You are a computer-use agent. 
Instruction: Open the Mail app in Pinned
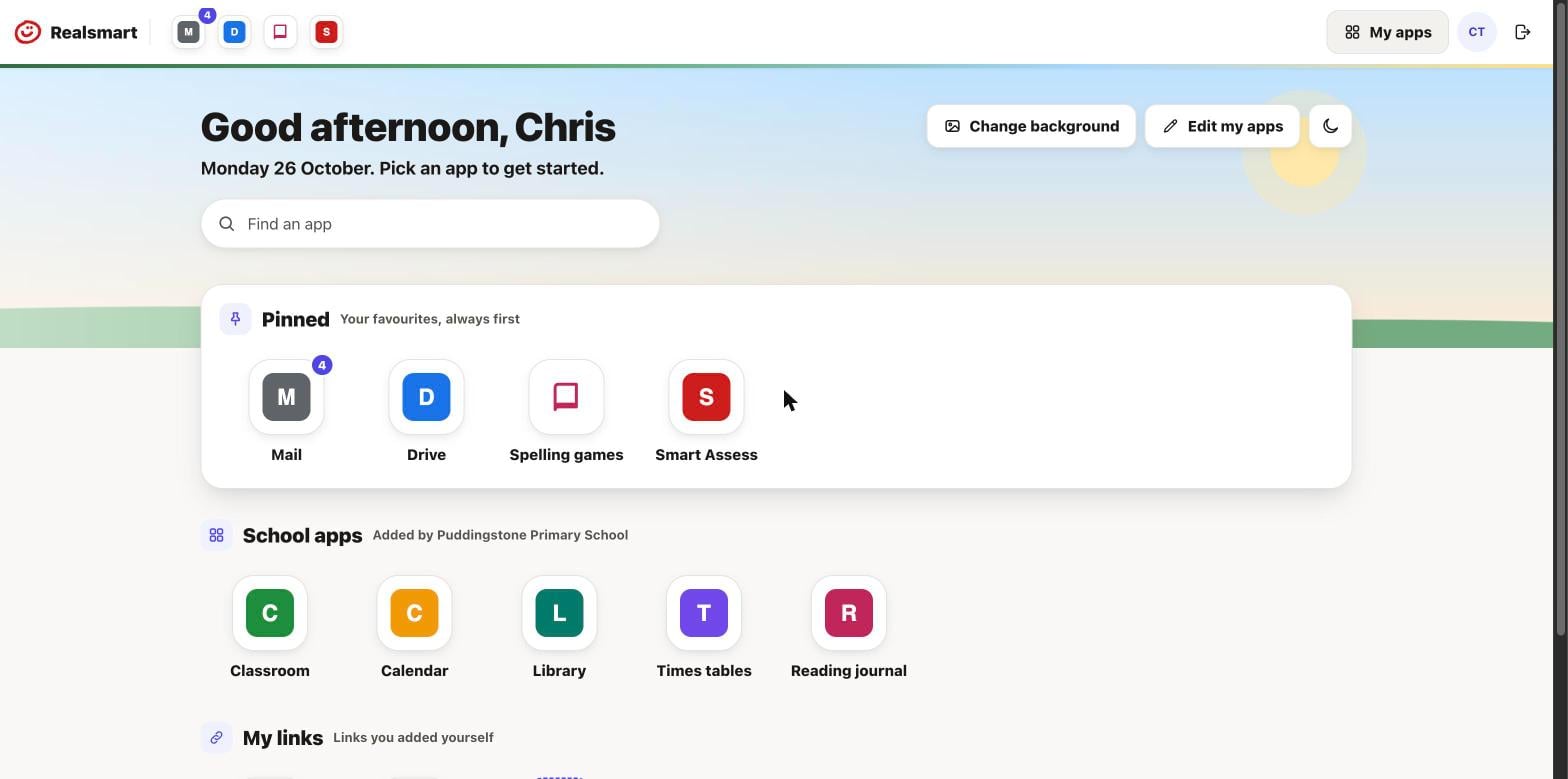coord(286,398)
